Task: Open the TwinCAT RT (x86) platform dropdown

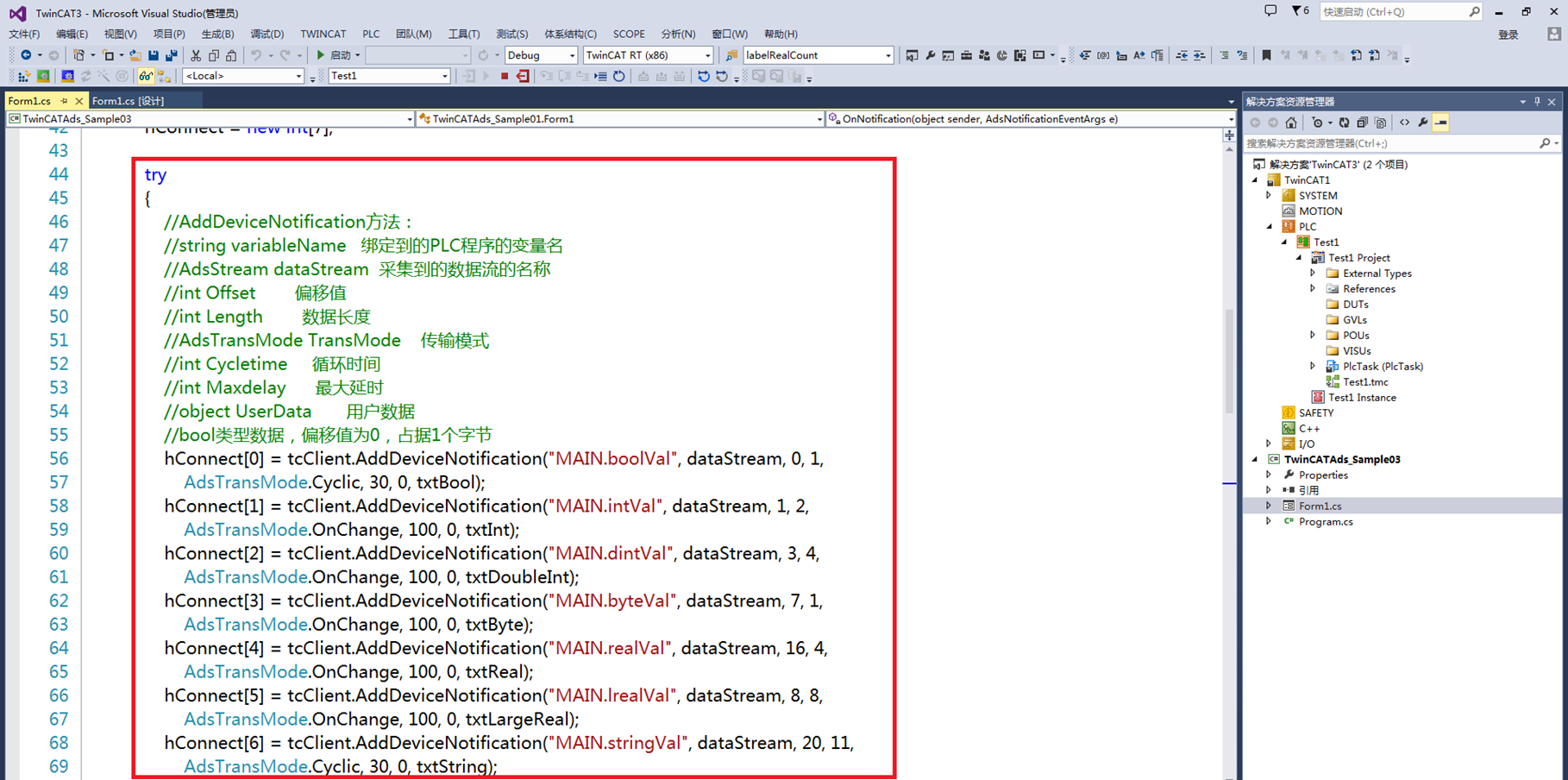Action: point(648,55)
